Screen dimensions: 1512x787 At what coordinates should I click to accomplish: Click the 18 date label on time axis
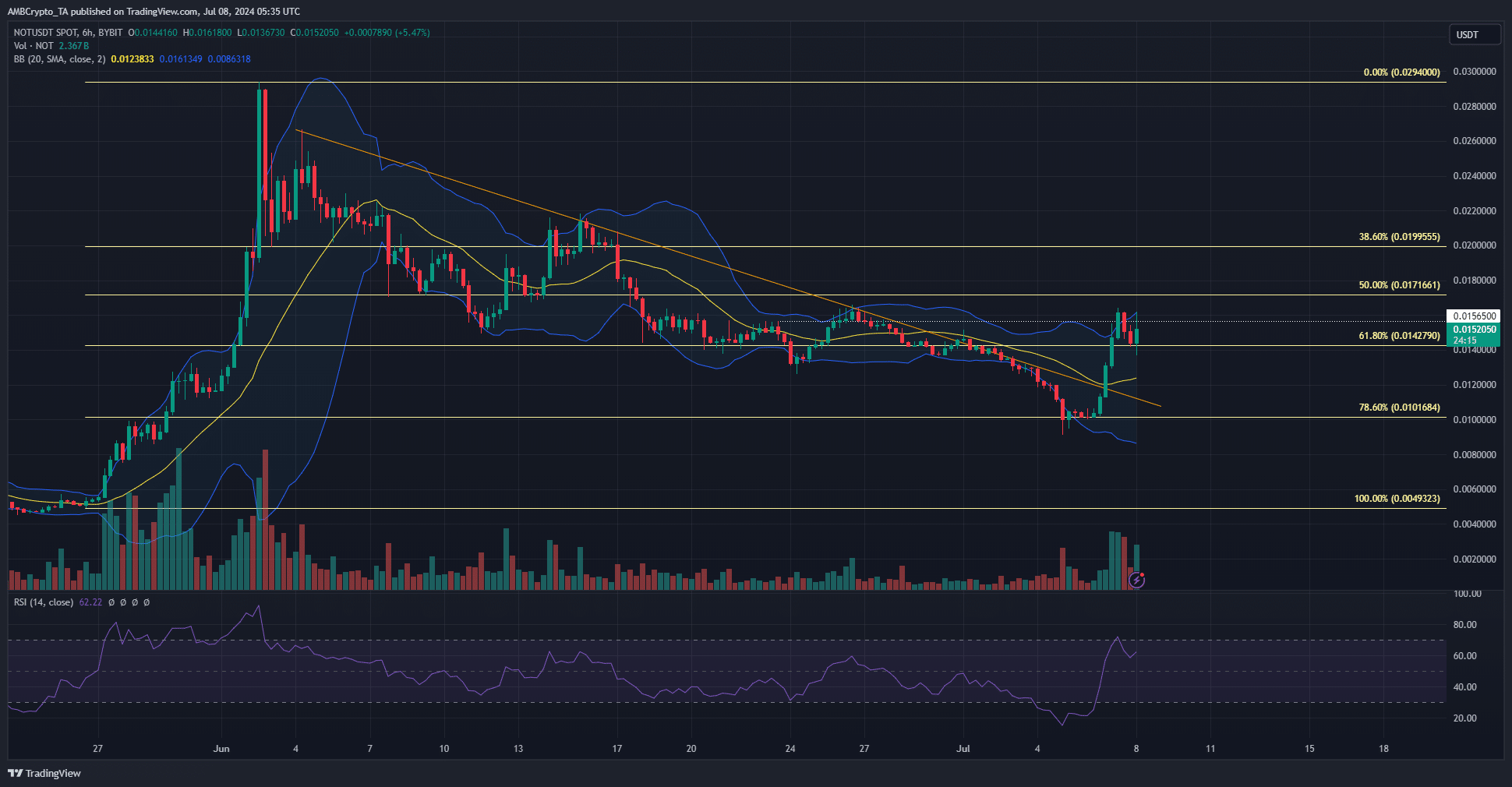tap(1383, 749)
